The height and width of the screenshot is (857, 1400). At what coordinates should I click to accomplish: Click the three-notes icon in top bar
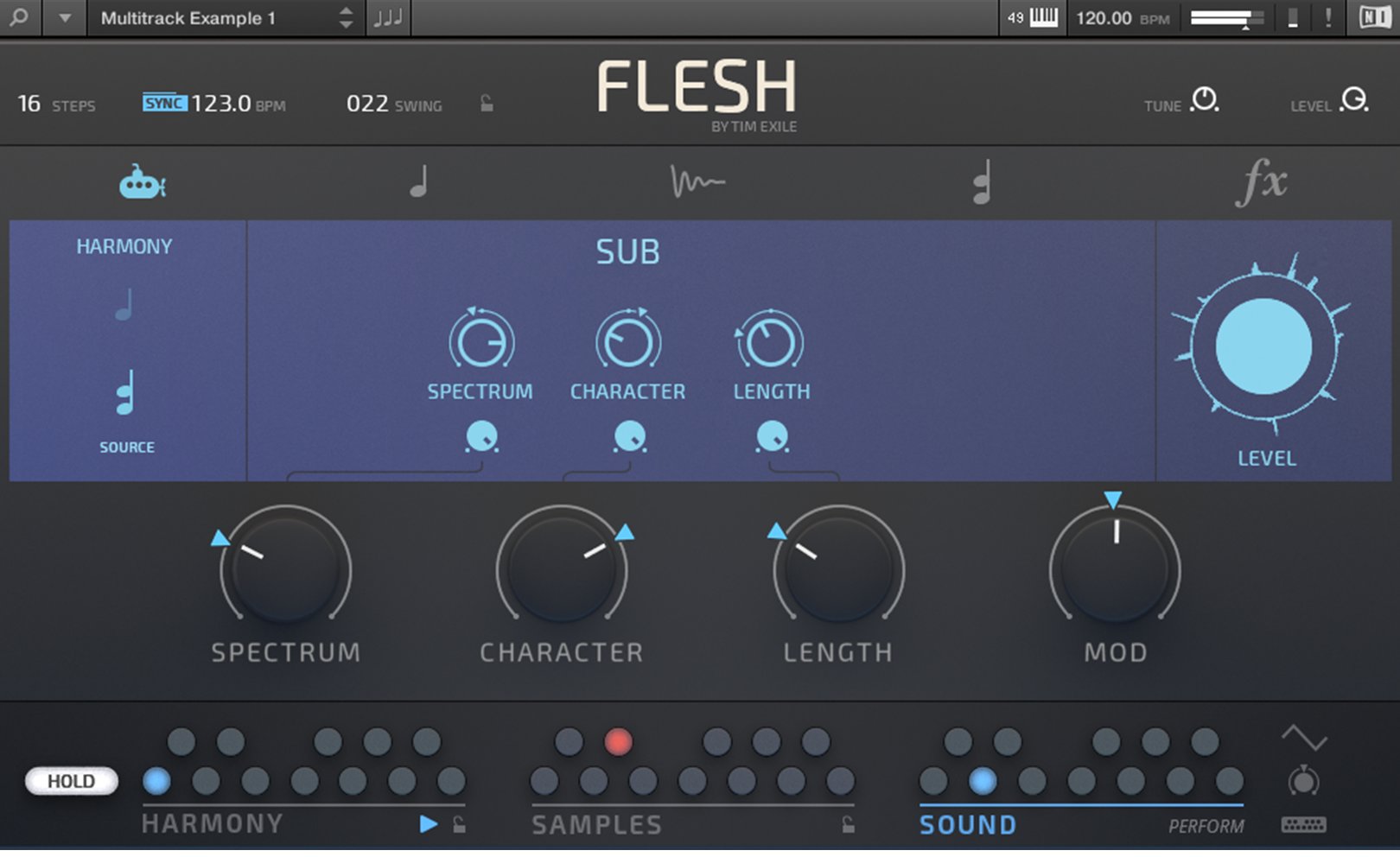pyautogui.click(x=388, y=17)
